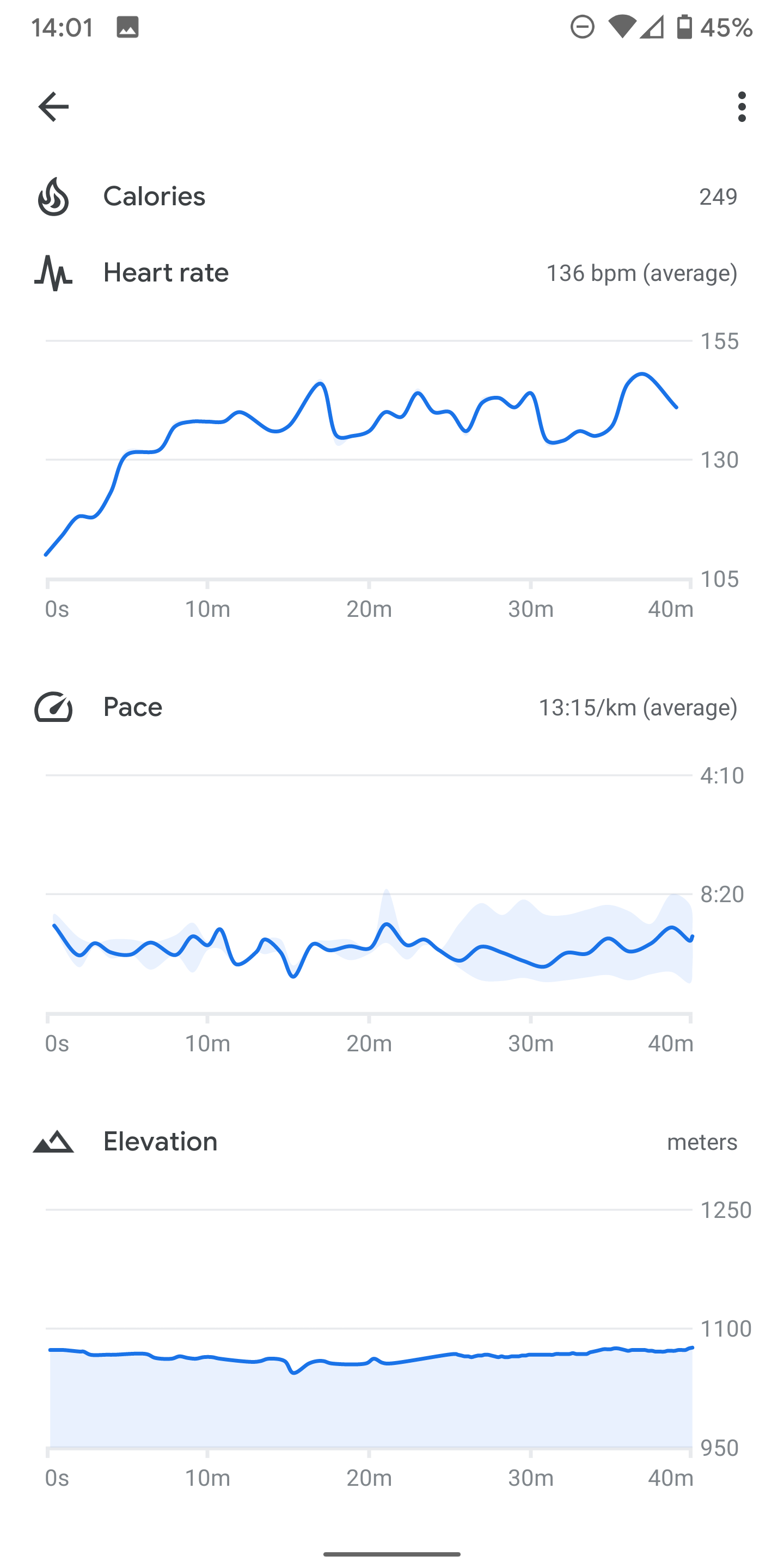Viewport: 784px width, 1568px height.
Task: Tap the Pace speedometer icon
Action: (x=53, y=707)
